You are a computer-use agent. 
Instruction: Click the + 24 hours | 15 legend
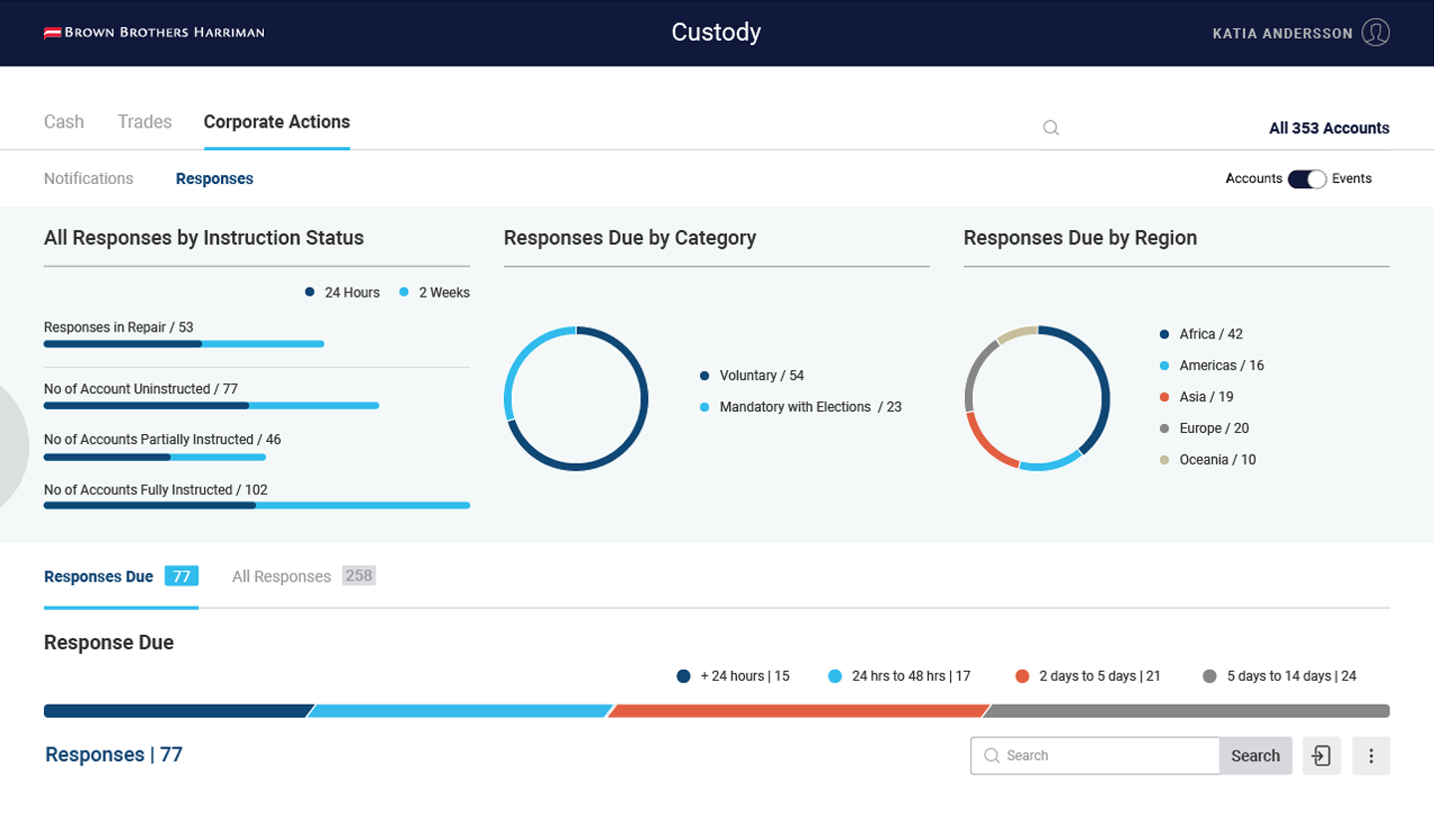[733, 676]
